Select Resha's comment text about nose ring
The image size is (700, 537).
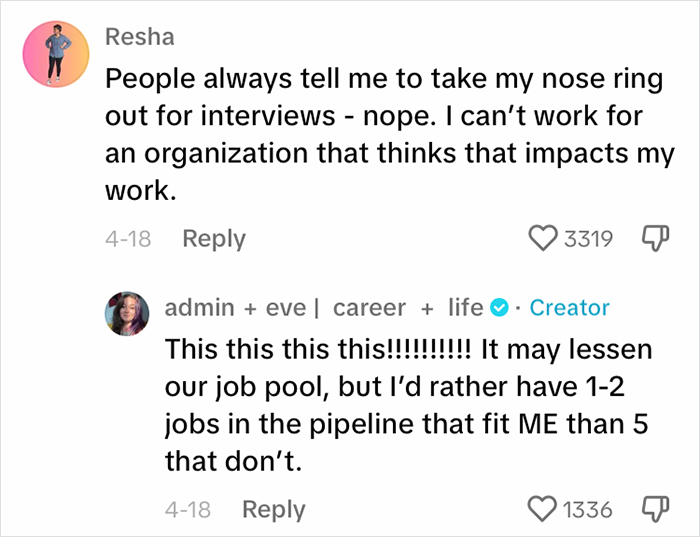click(390, 136)
